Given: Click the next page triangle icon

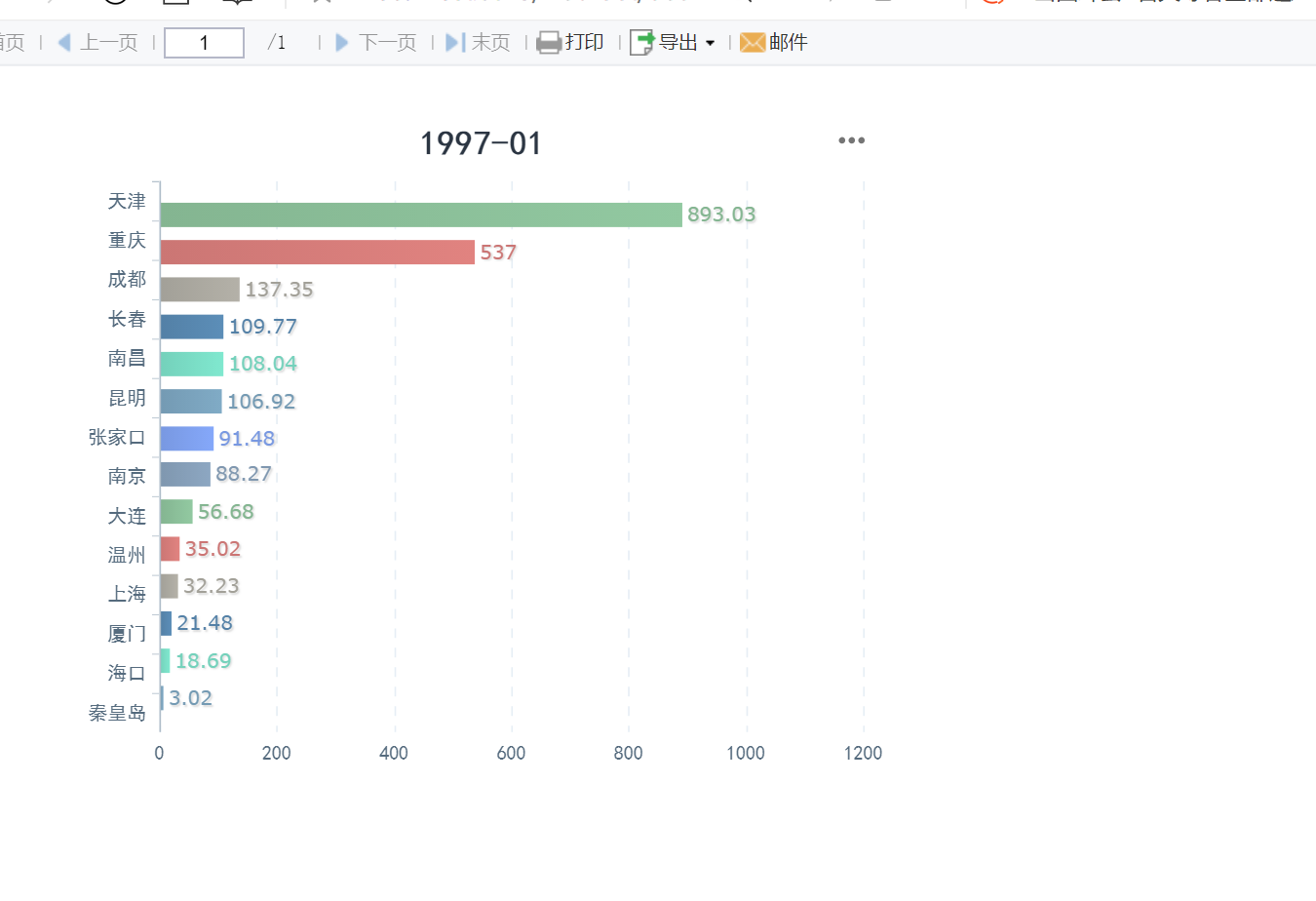Looking at the screenshot, I should [x=342, y=42].
